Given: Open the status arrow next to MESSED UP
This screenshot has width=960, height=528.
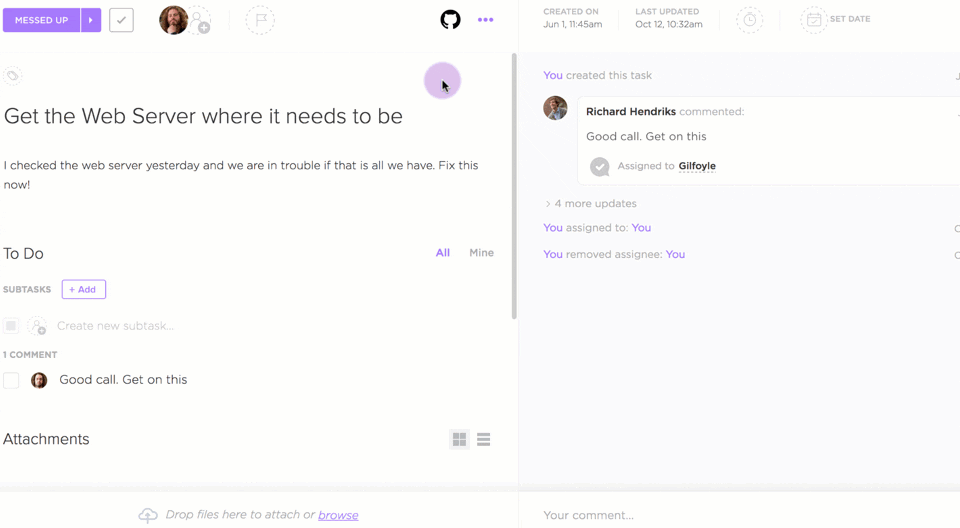Looking at the screenshot, I should (91, 20).
